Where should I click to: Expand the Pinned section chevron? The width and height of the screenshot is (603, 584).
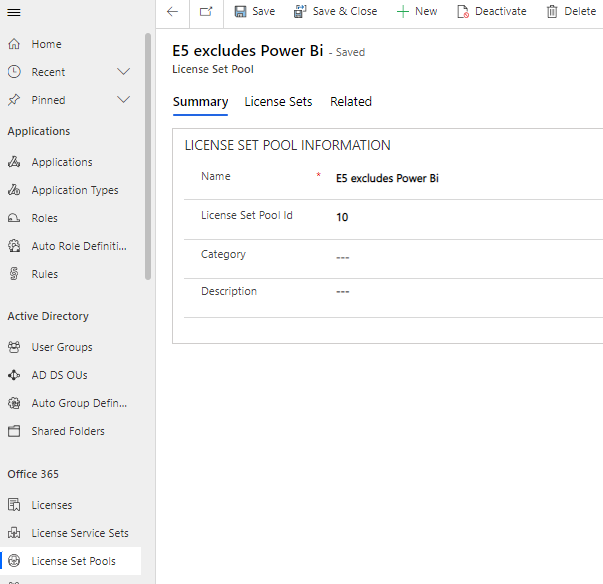[x=124, y=100]
